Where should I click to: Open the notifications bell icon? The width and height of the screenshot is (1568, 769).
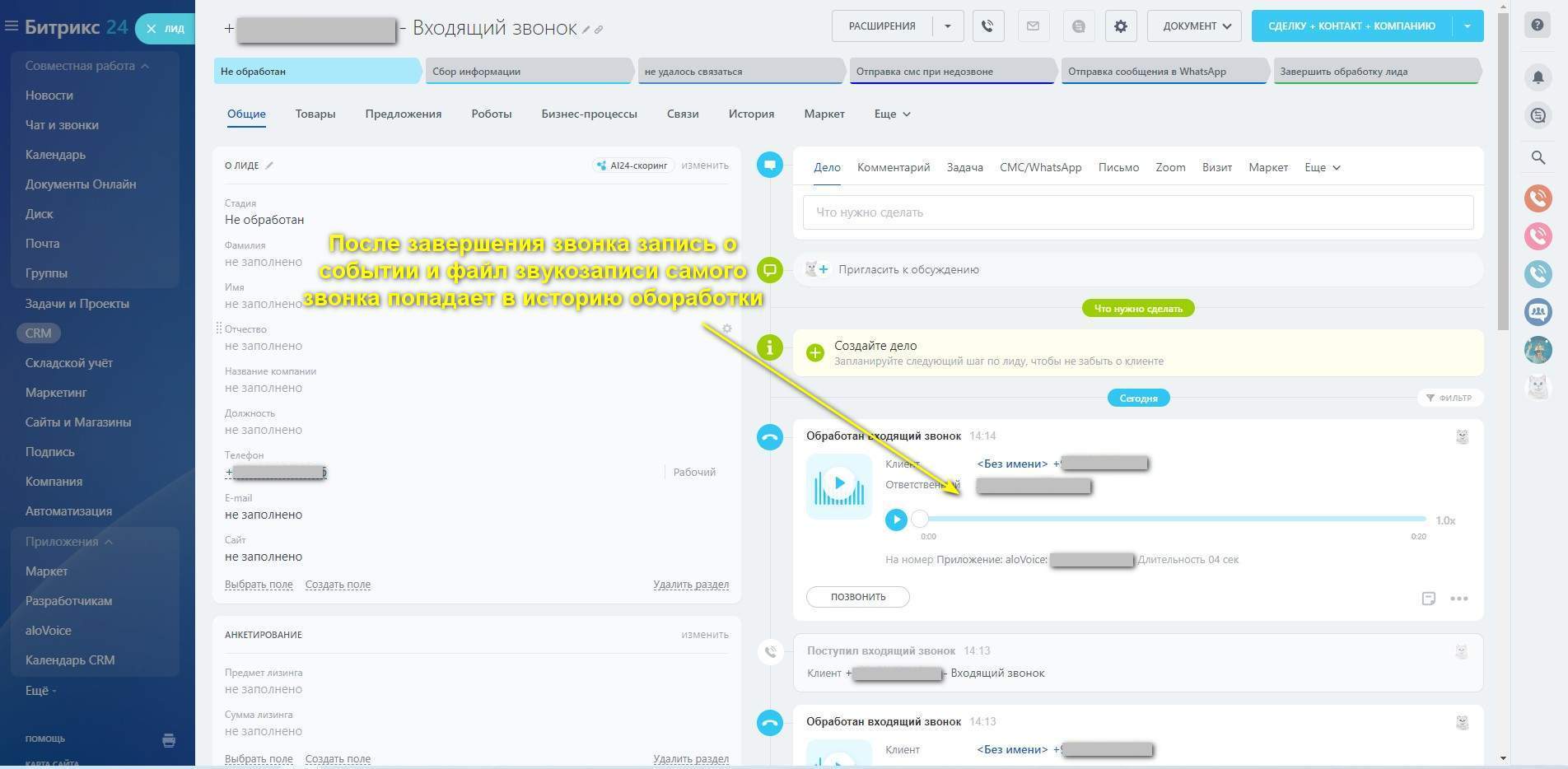click(x=1538, y=77)
